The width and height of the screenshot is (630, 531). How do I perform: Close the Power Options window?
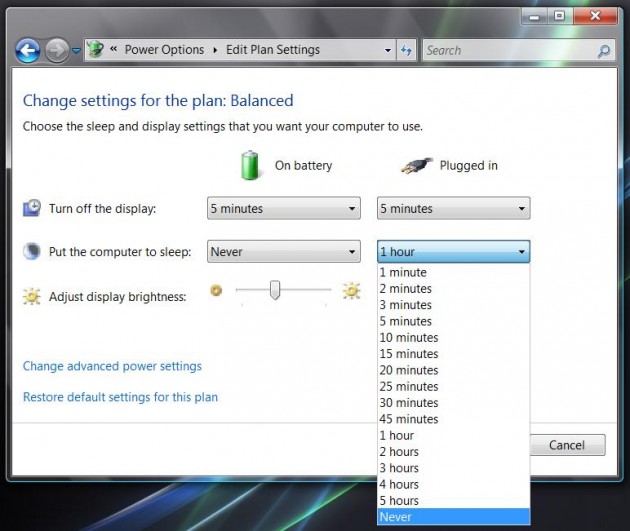click(x=595, y=16)
